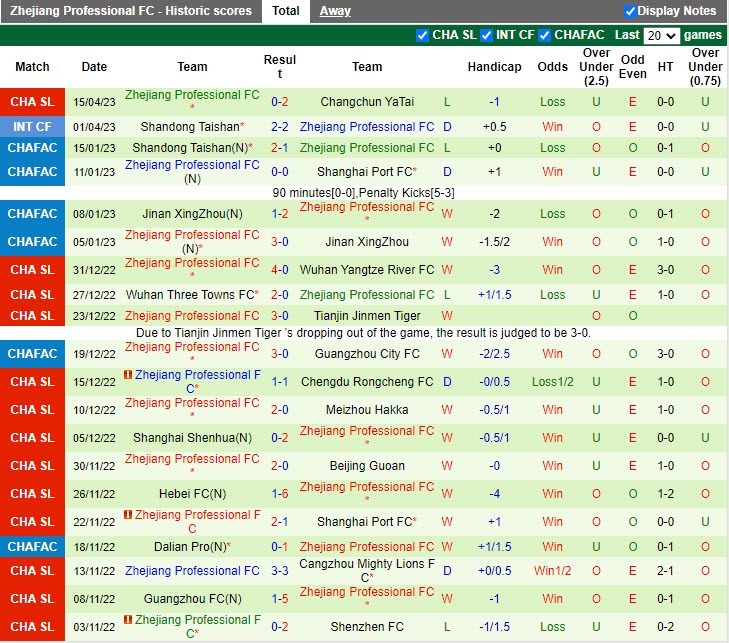Viewport: 729px width, 643px height.
Task: Click the Tianjin Jinmen Tiger dropout note
Action: point(364,333)
